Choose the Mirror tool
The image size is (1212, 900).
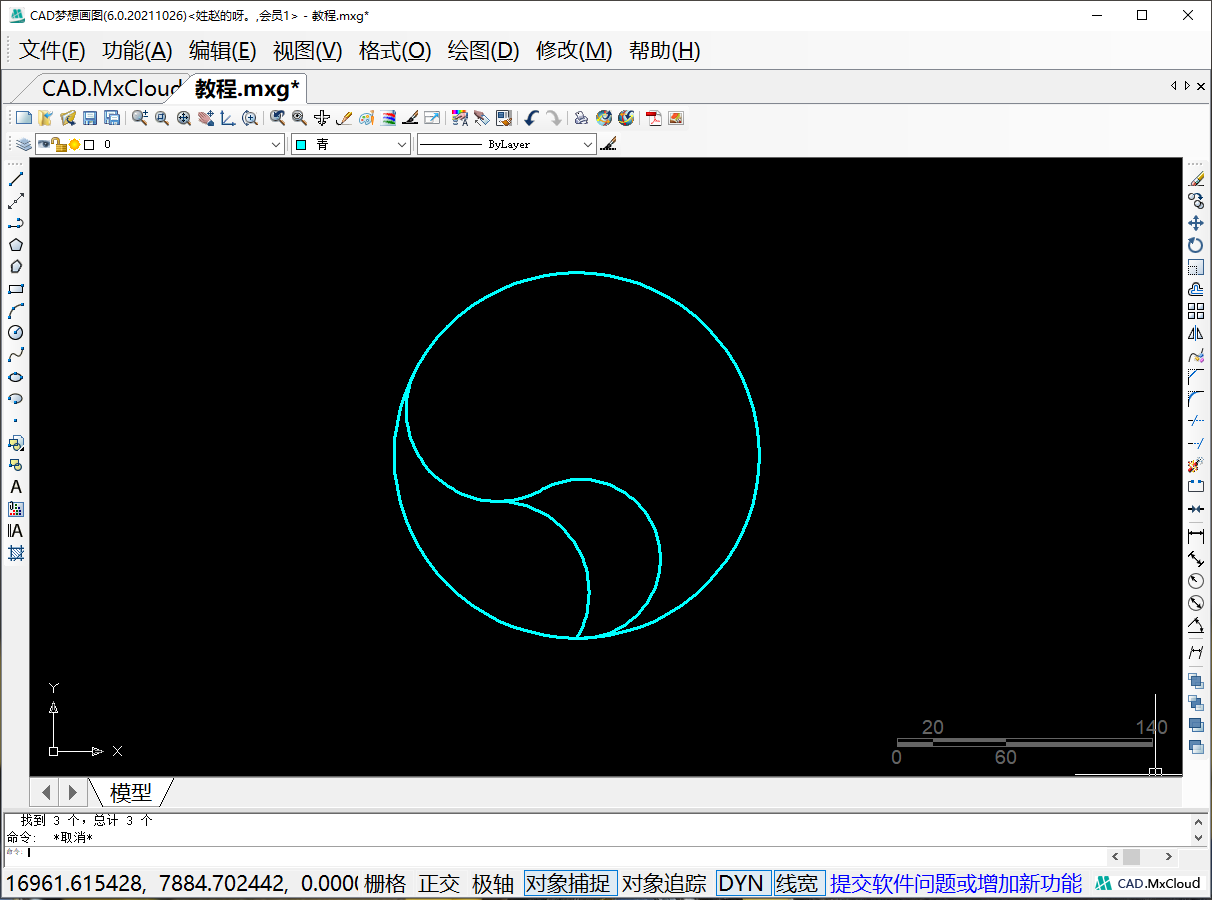(1196, 333)
